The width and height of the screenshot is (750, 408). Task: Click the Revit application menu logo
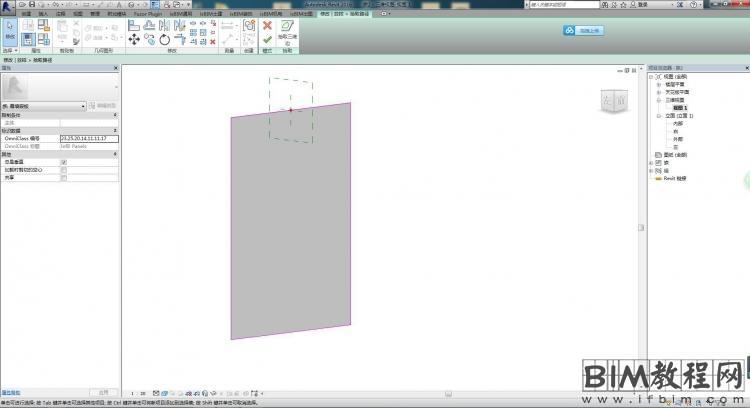pyautogui.click(x=8, y=6)
